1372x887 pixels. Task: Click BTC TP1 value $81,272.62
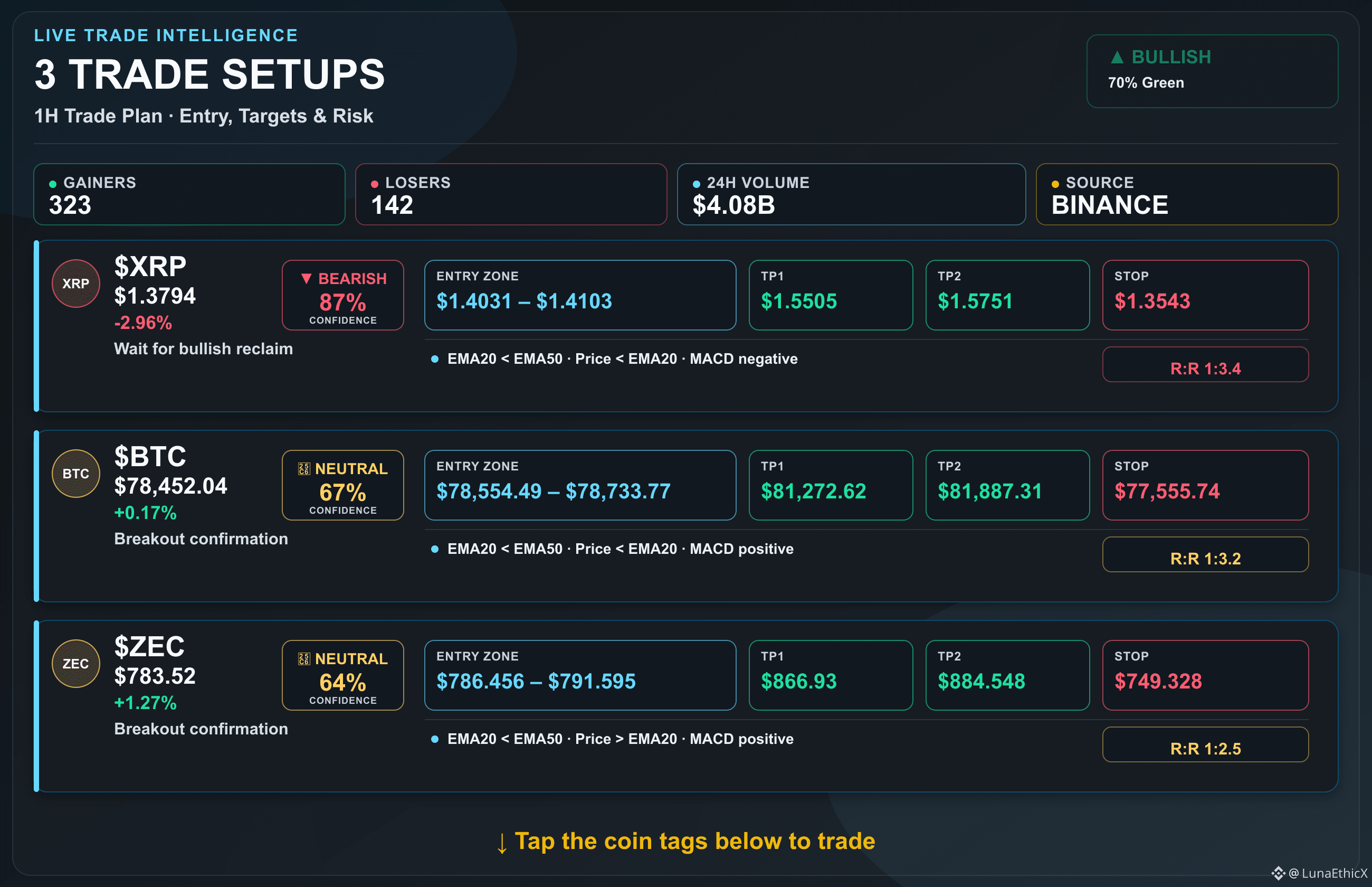point(813,492)
